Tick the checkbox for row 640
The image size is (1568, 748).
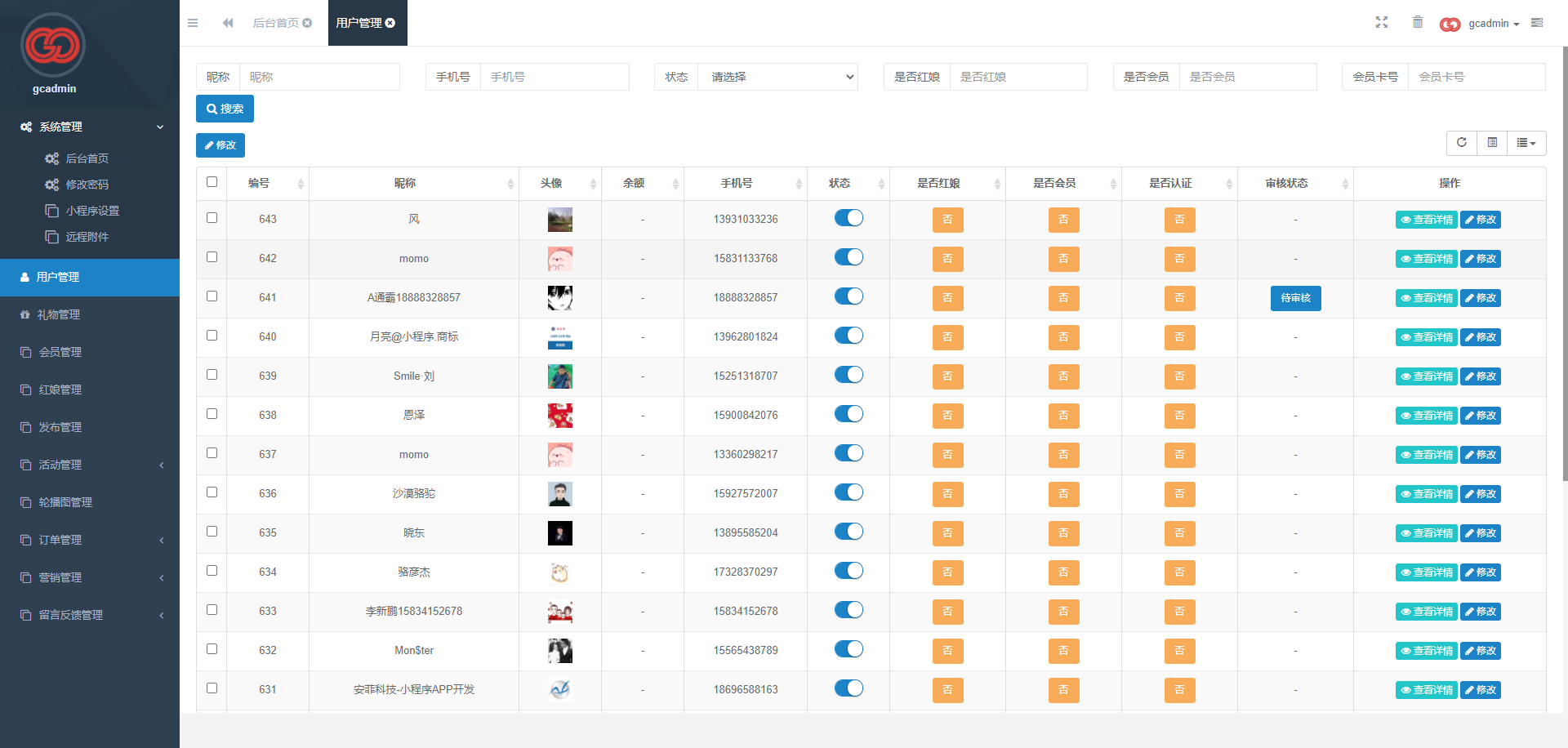click(x=212, y=336)
